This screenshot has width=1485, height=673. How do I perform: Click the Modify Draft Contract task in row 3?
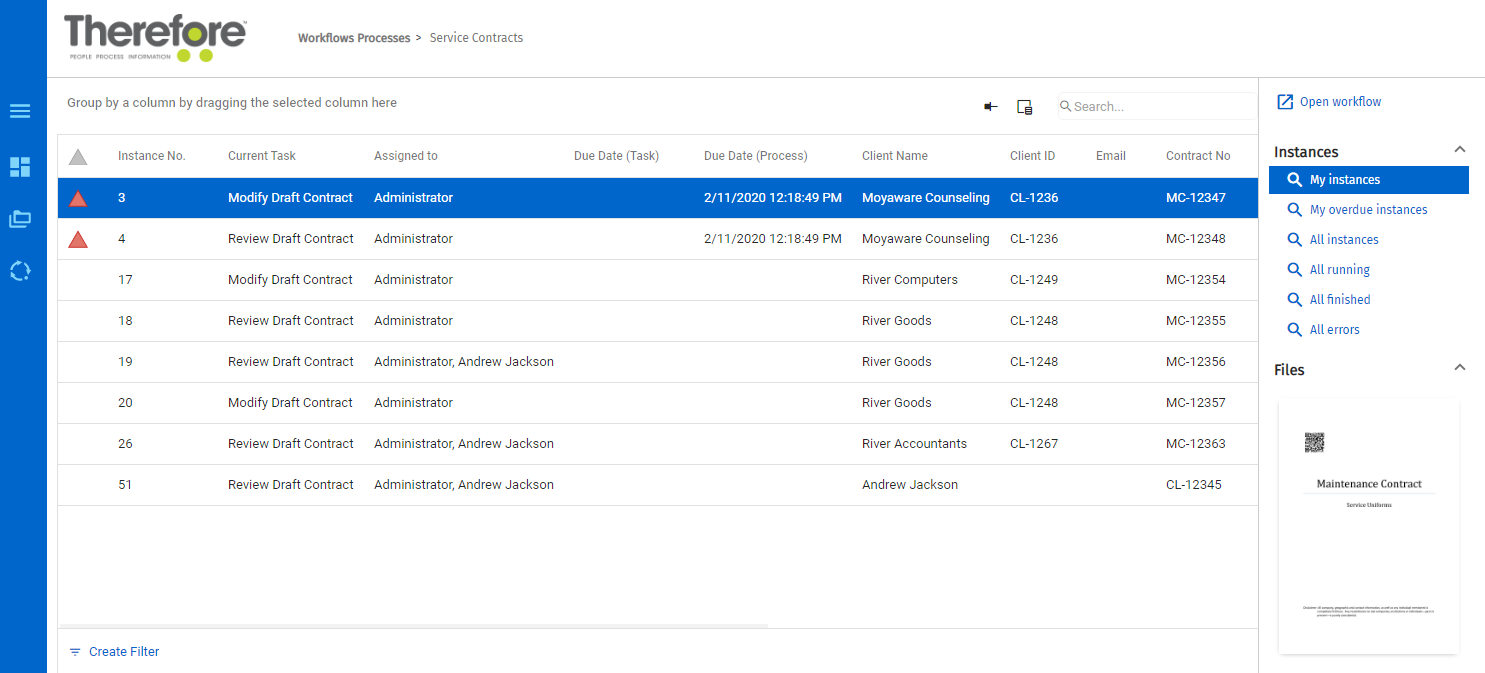pos(290,198)
